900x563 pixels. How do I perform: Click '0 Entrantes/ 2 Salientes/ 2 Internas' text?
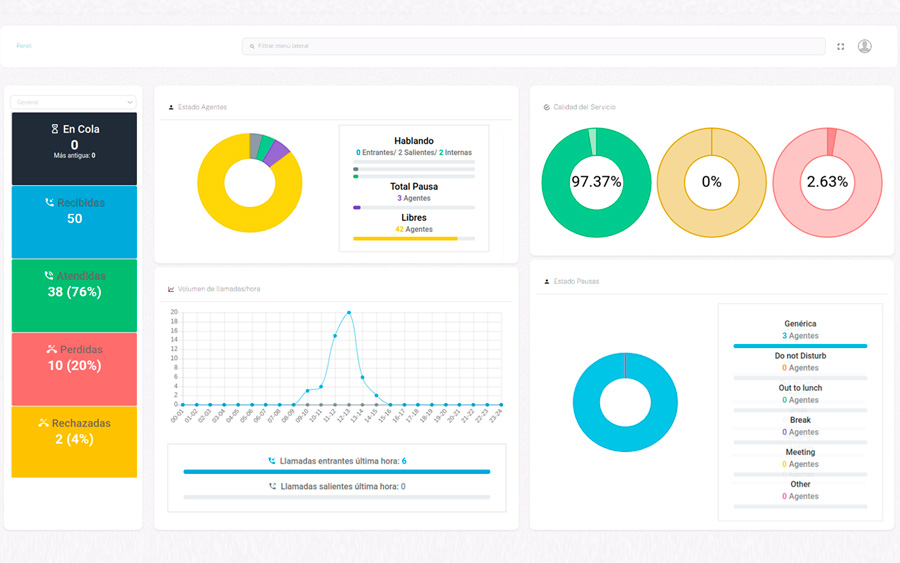point(414,153)
